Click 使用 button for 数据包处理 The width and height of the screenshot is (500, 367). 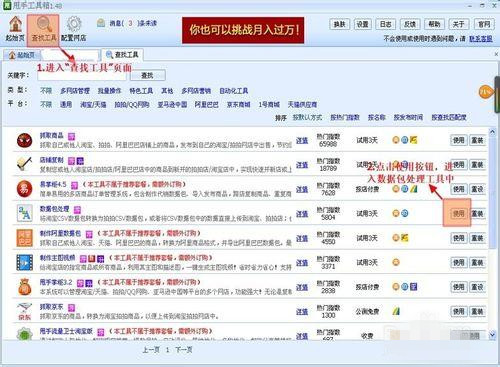(458, 213)
